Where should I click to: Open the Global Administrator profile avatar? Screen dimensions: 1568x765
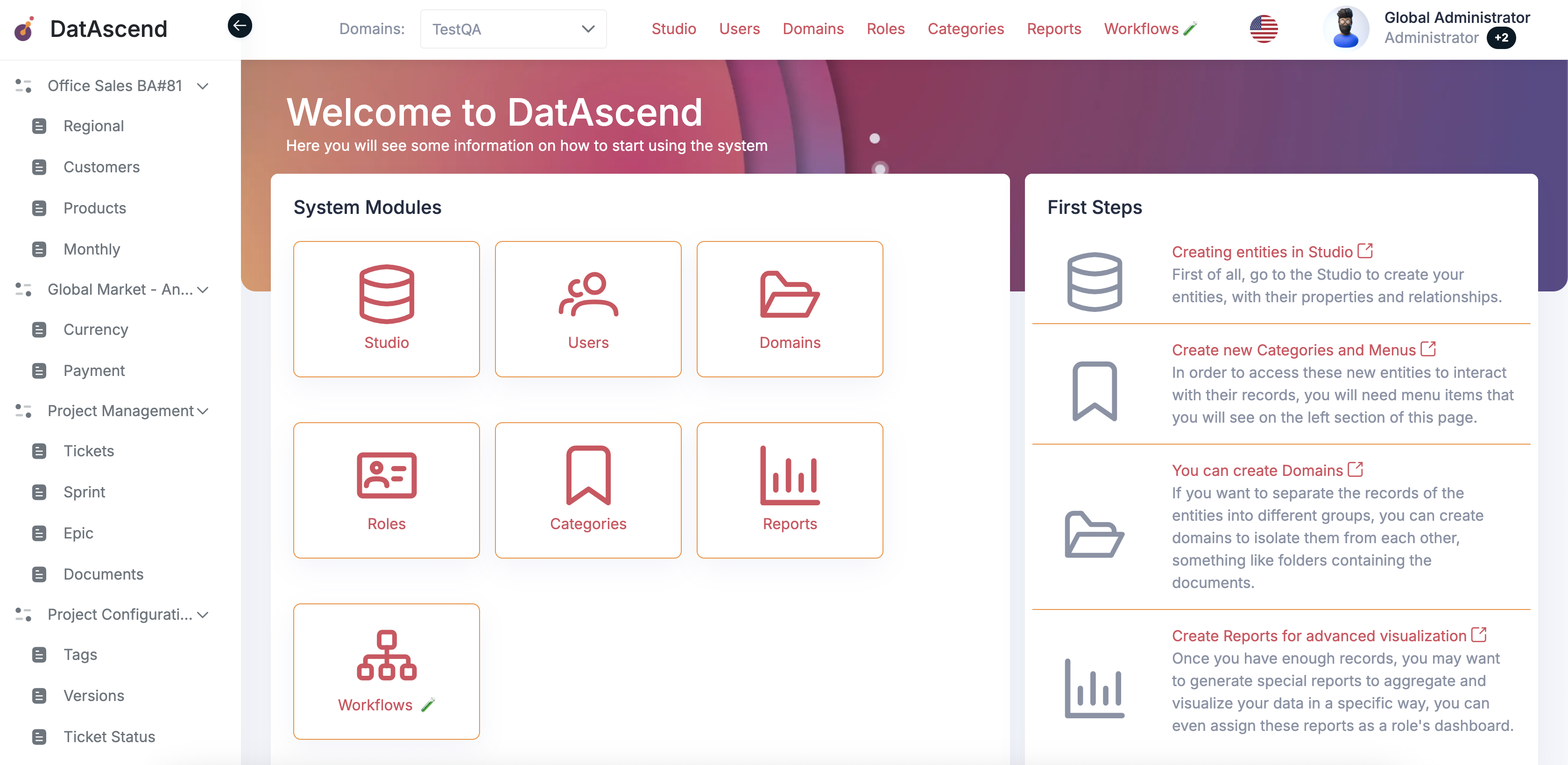[x=1346, y=28]
